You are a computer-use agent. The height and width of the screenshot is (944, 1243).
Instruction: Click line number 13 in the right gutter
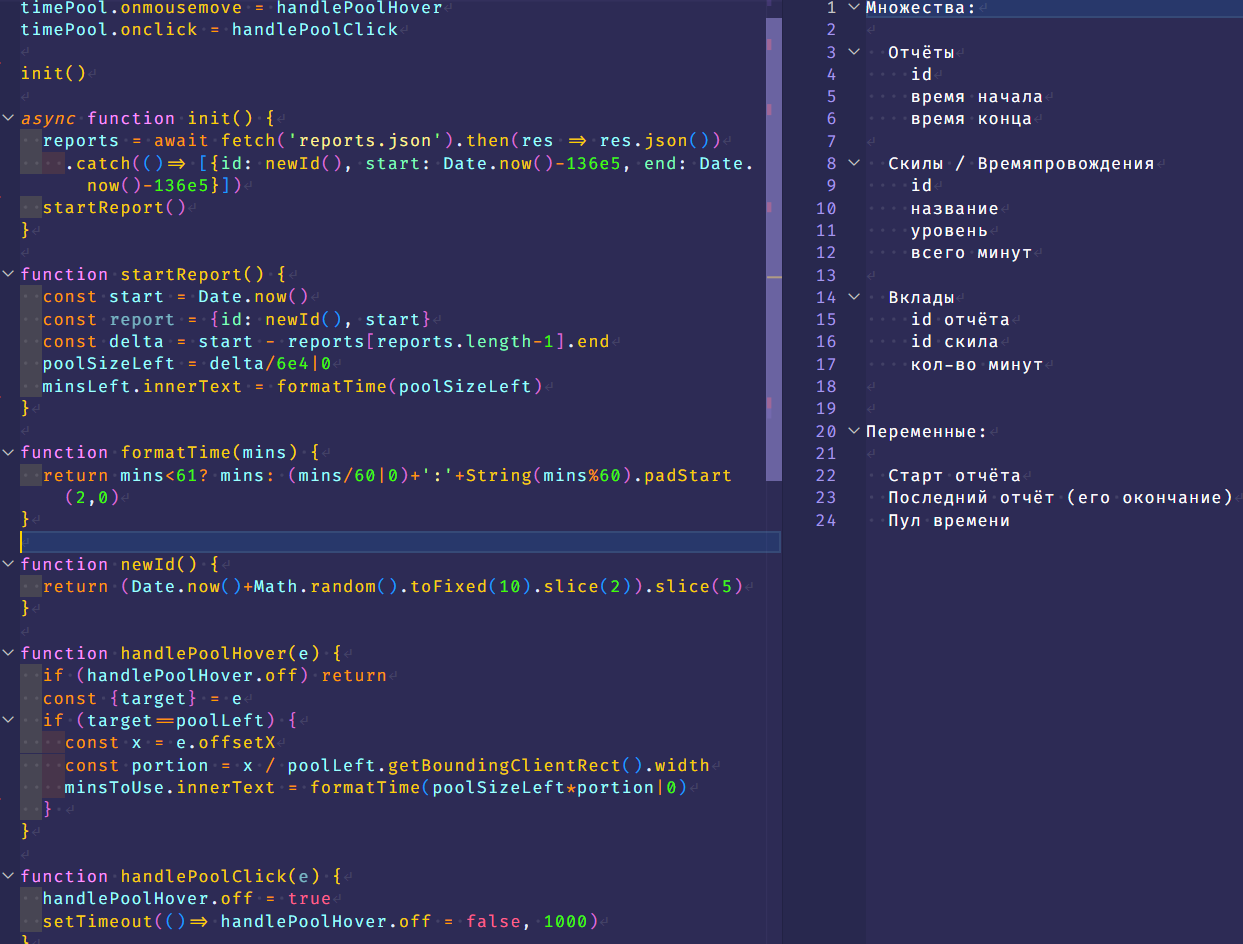tap(826, 275)
